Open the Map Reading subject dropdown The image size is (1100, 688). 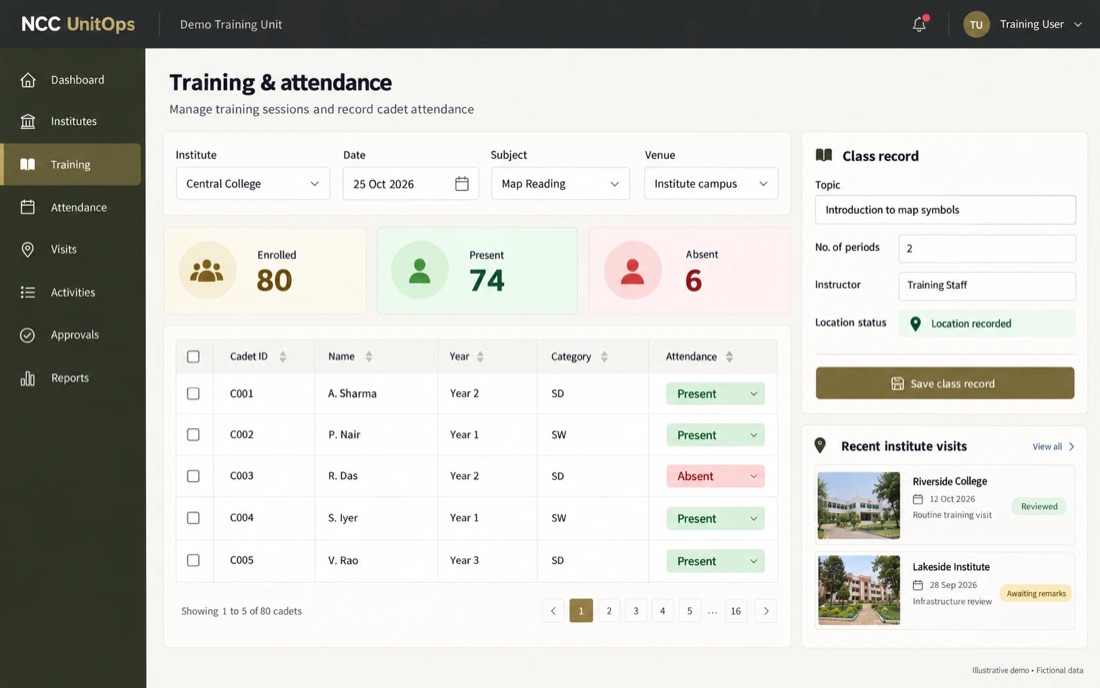(560, 184)
